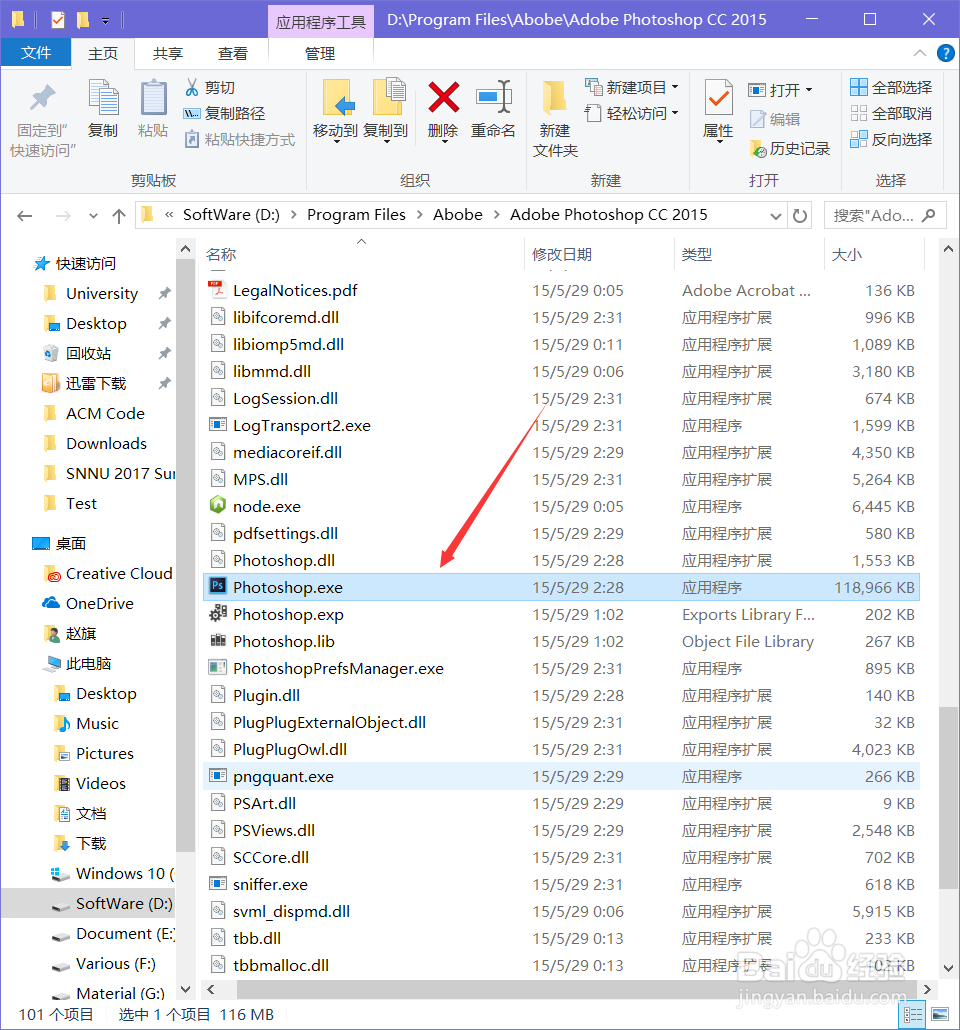This screenshot has height=1030, width=960.
Task: Click the refresh button in the address bar
Action: [801, 215]
